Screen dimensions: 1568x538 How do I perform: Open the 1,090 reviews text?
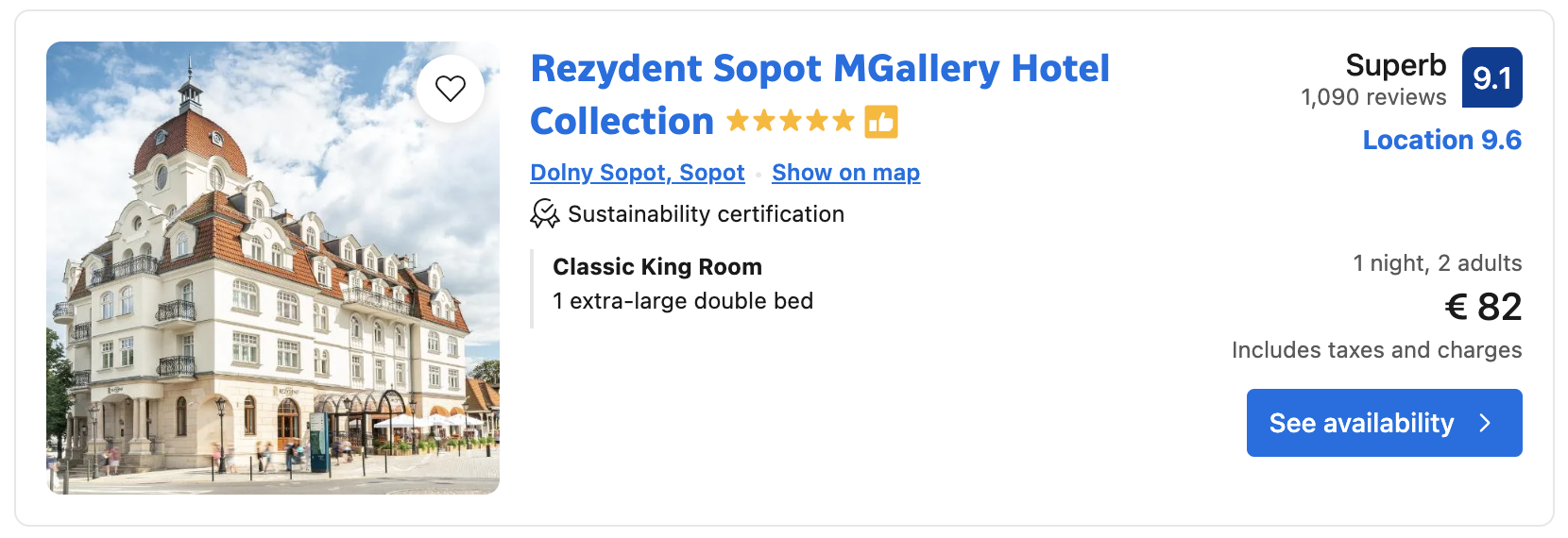click(x=1373, y=97)
